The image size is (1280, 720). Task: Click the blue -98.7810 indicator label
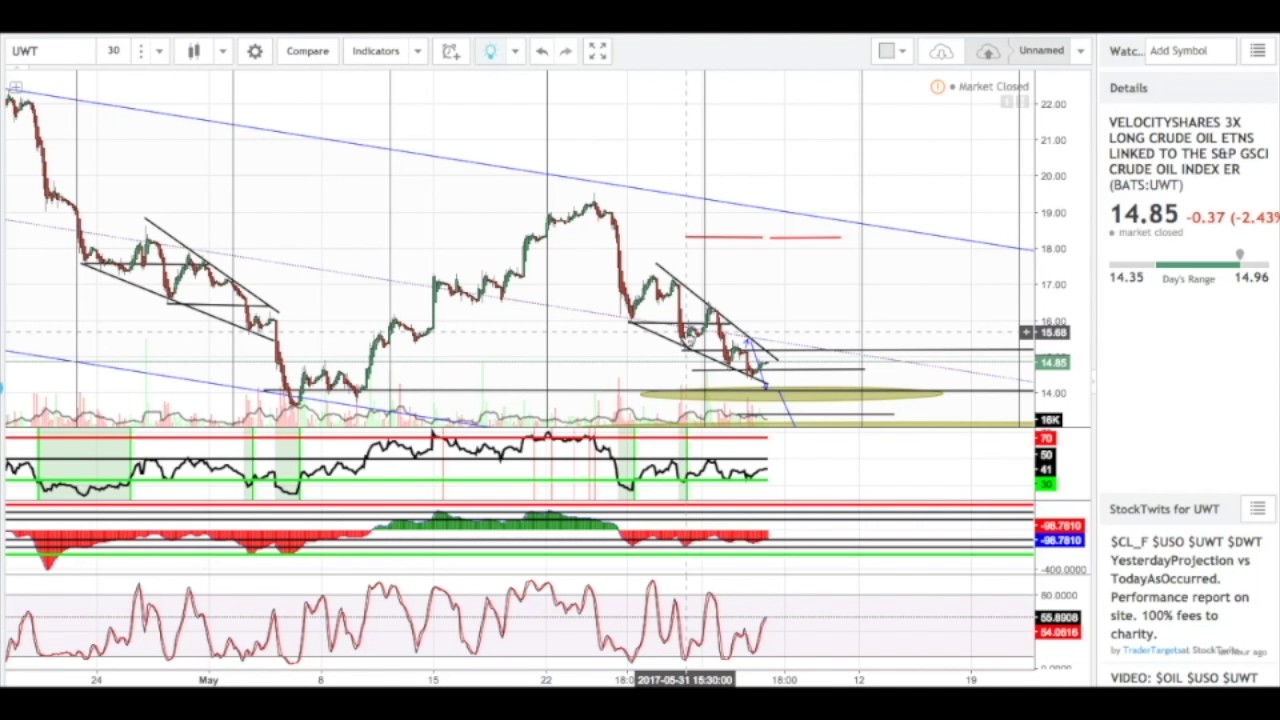tap(1059, 540)
